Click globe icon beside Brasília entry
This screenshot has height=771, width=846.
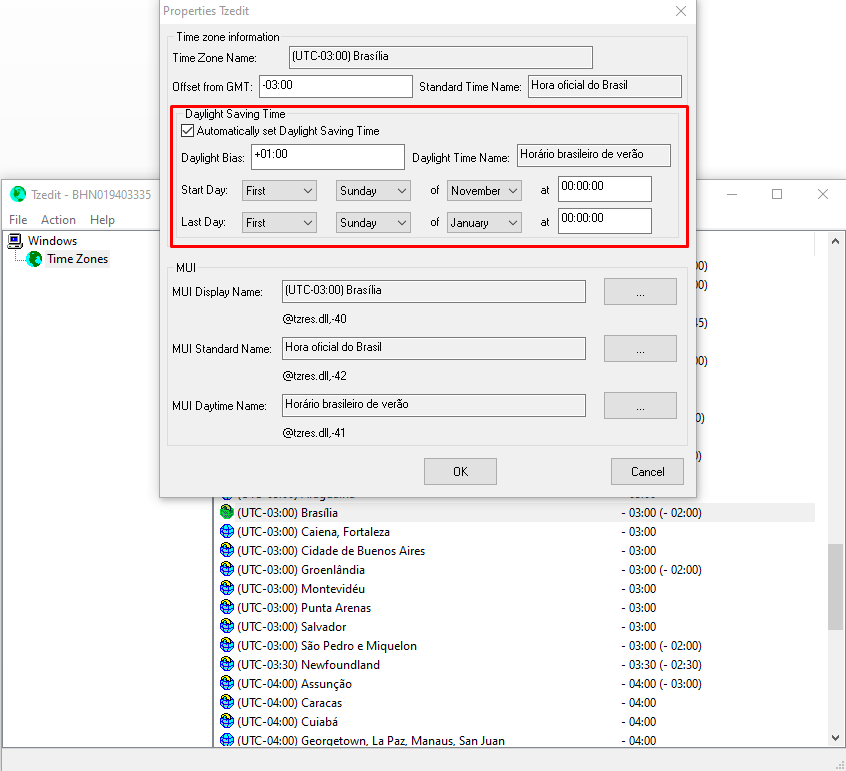227,513
